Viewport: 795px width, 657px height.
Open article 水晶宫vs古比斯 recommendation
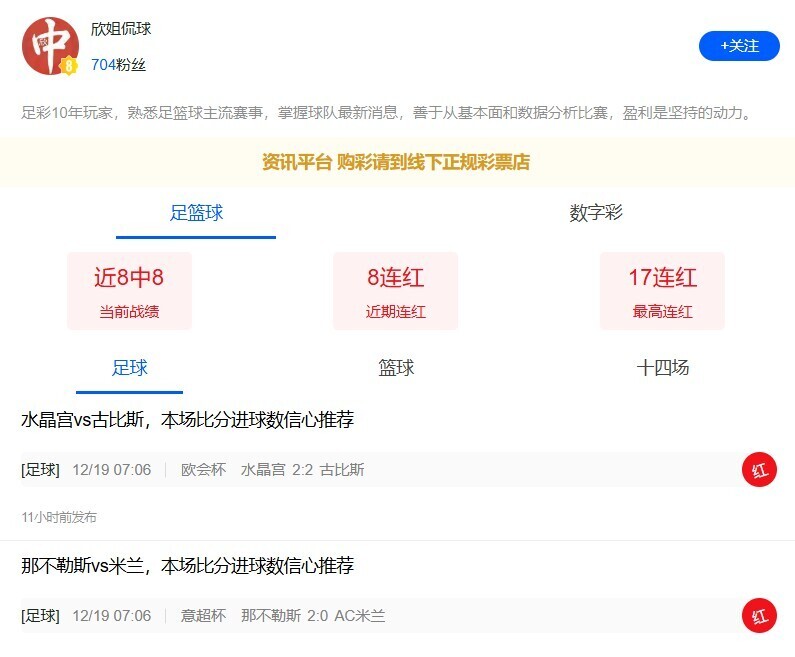pyautogui.click(x=188, y=420)
